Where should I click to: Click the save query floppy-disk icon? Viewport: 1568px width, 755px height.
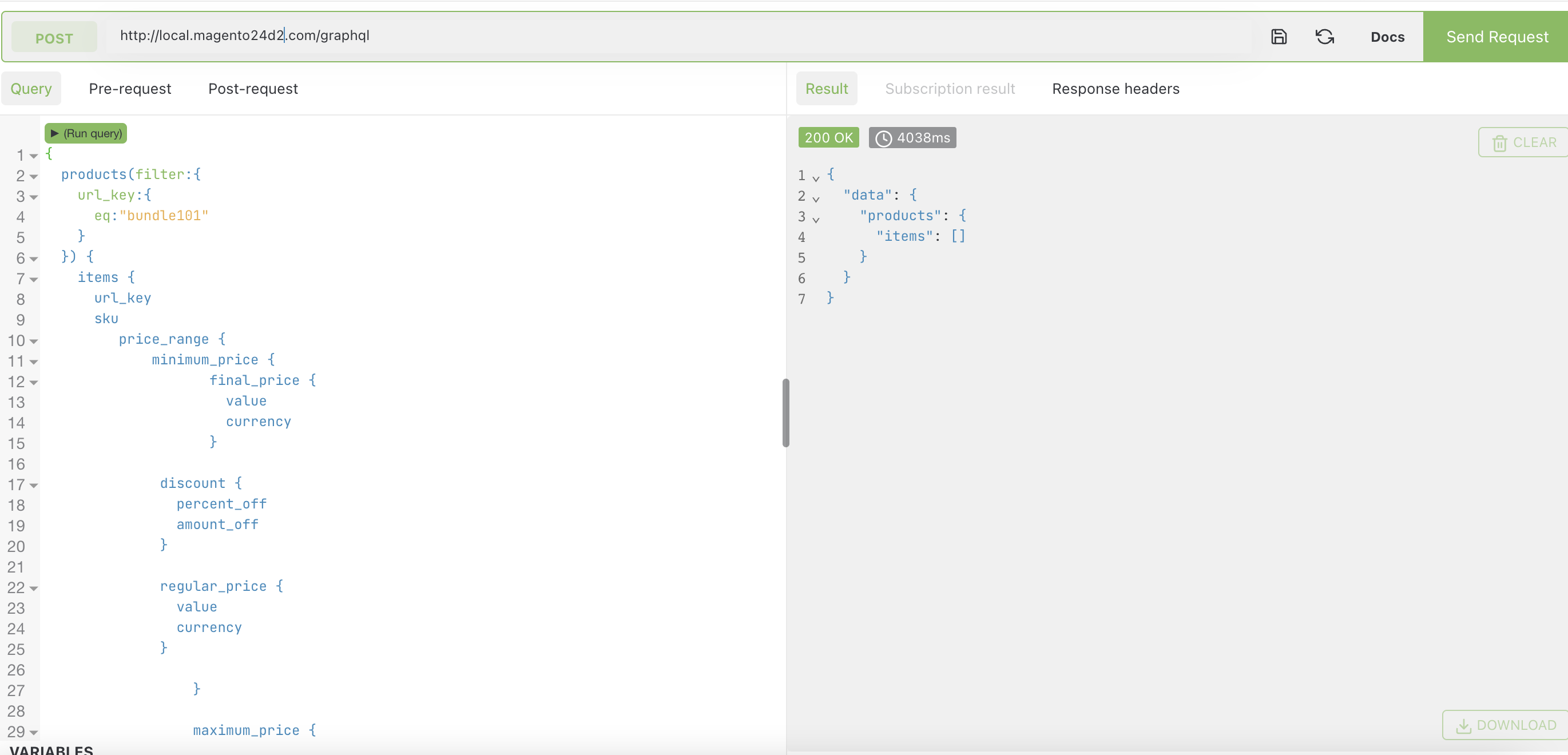click(x=1279, y=37)
